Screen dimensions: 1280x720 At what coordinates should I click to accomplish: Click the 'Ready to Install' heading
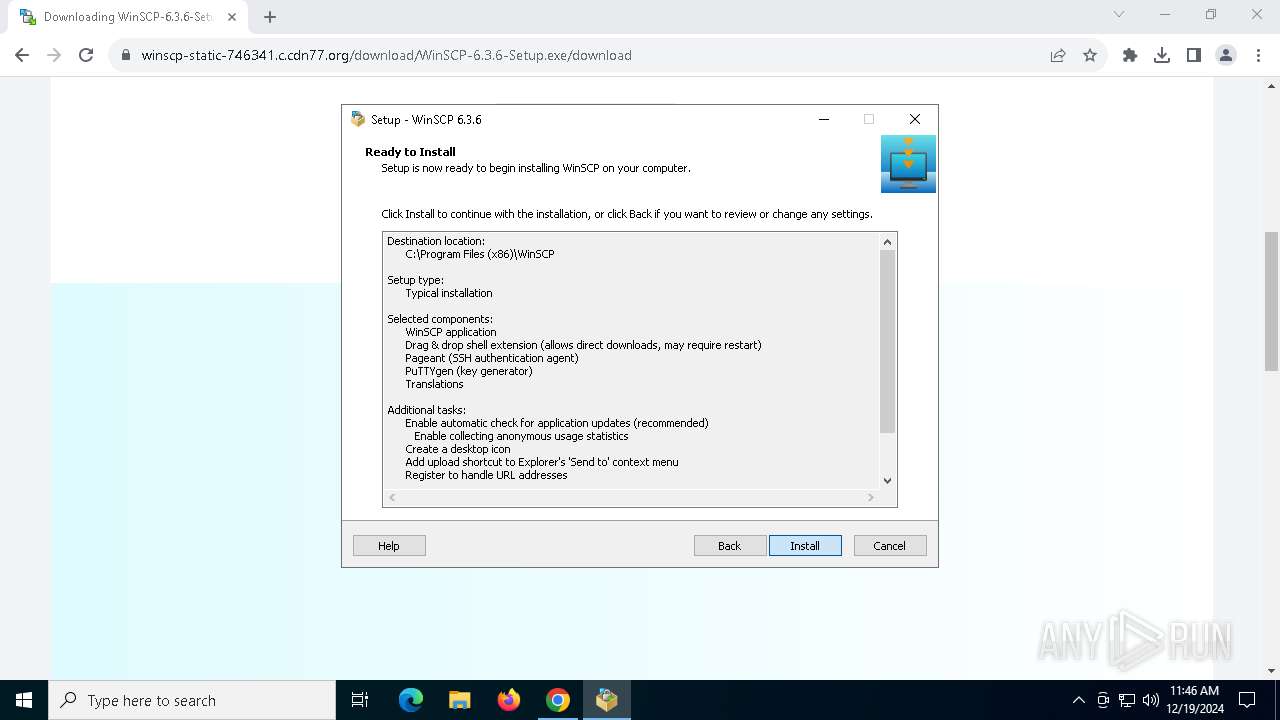point(410,152)
